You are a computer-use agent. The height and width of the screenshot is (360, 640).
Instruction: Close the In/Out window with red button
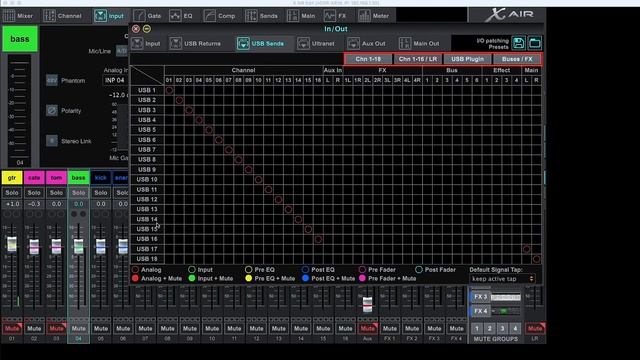pos(136,29)
